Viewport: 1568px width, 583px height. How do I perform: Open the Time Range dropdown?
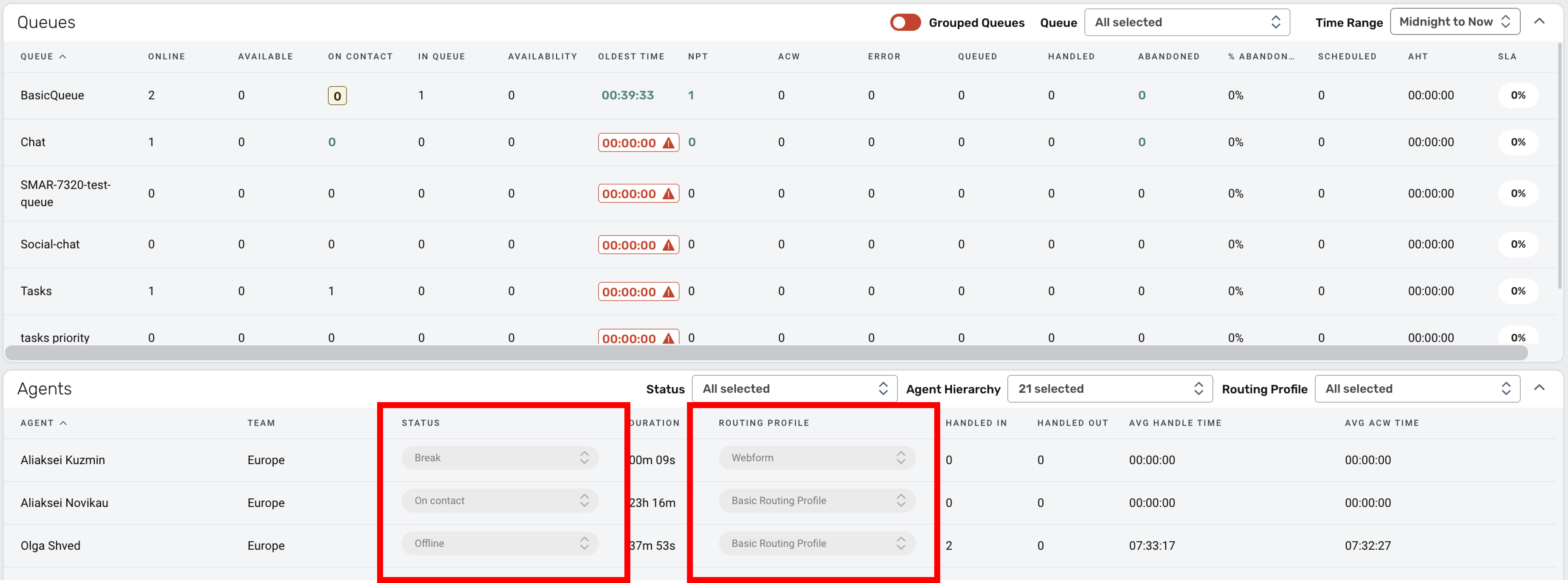pos(1454,22)
